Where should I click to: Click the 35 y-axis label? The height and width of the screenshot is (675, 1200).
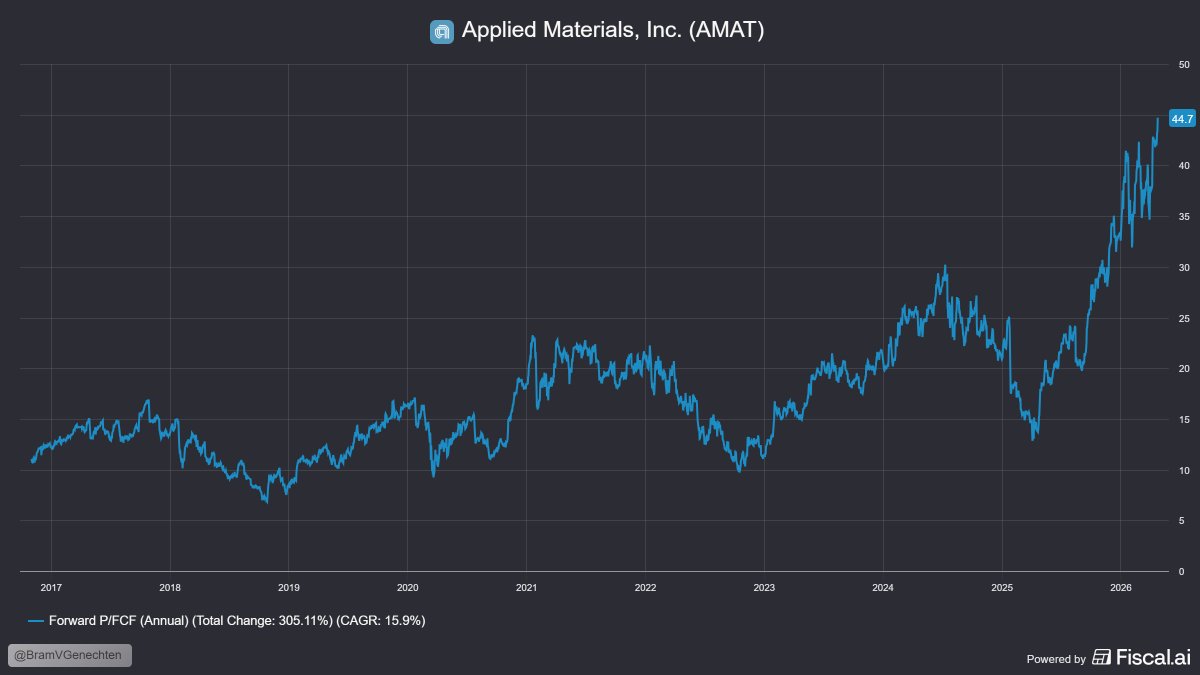pyautogui.click(x=1185, y=217)
